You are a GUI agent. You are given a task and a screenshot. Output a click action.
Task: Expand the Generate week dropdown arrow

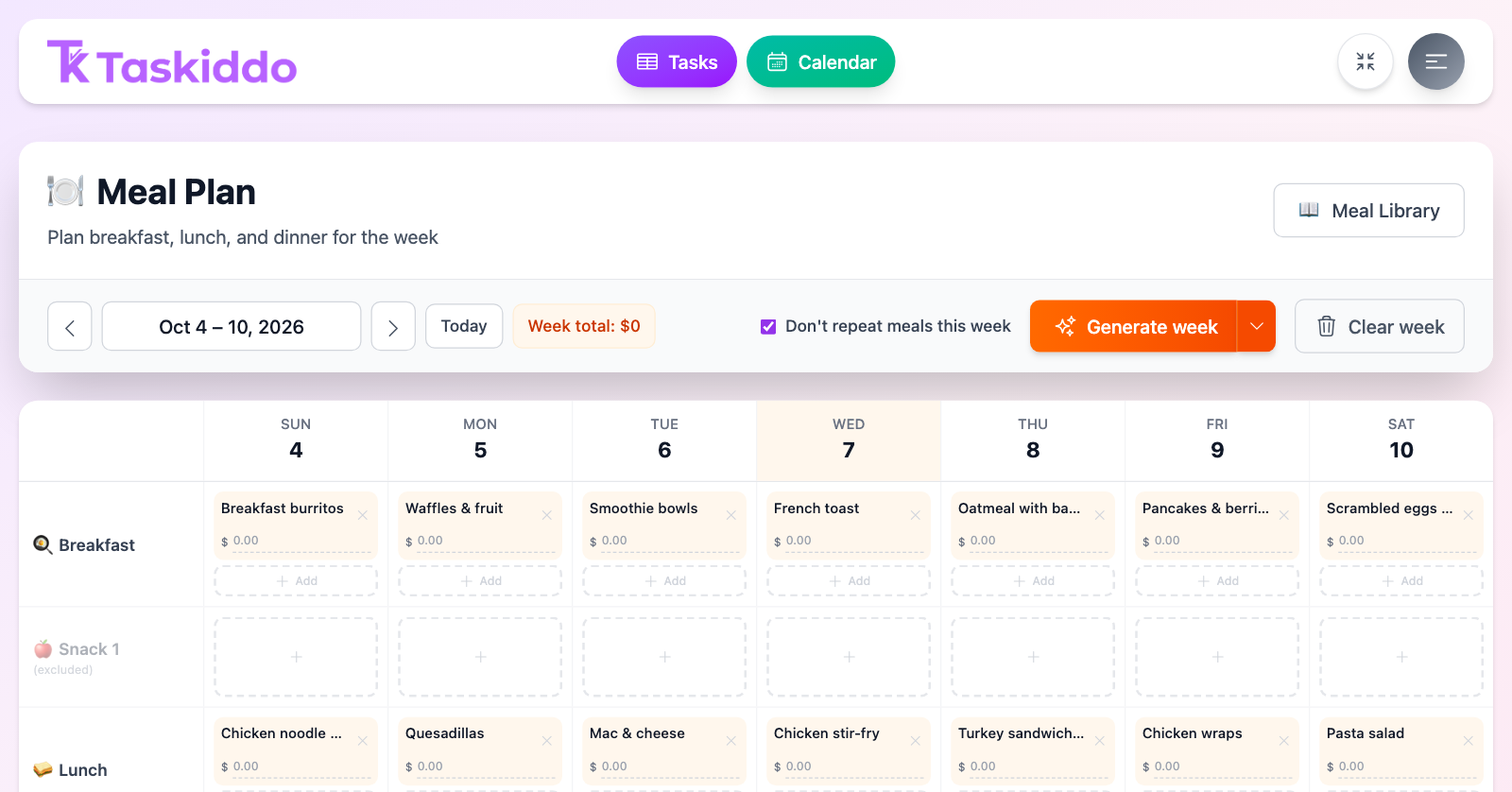(x=1257, y=326)
